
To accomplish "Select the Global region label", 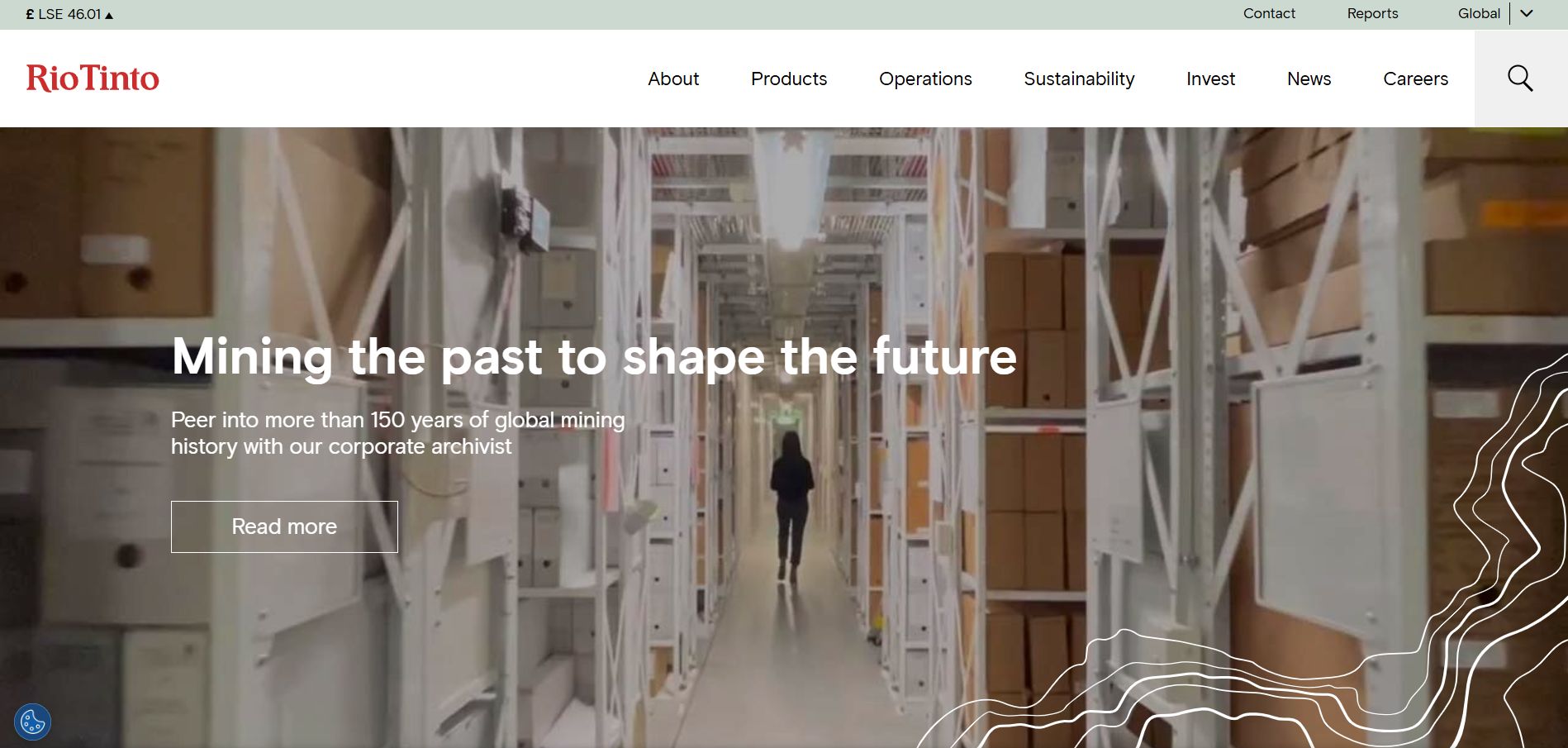I will [x=1479, y=13].
